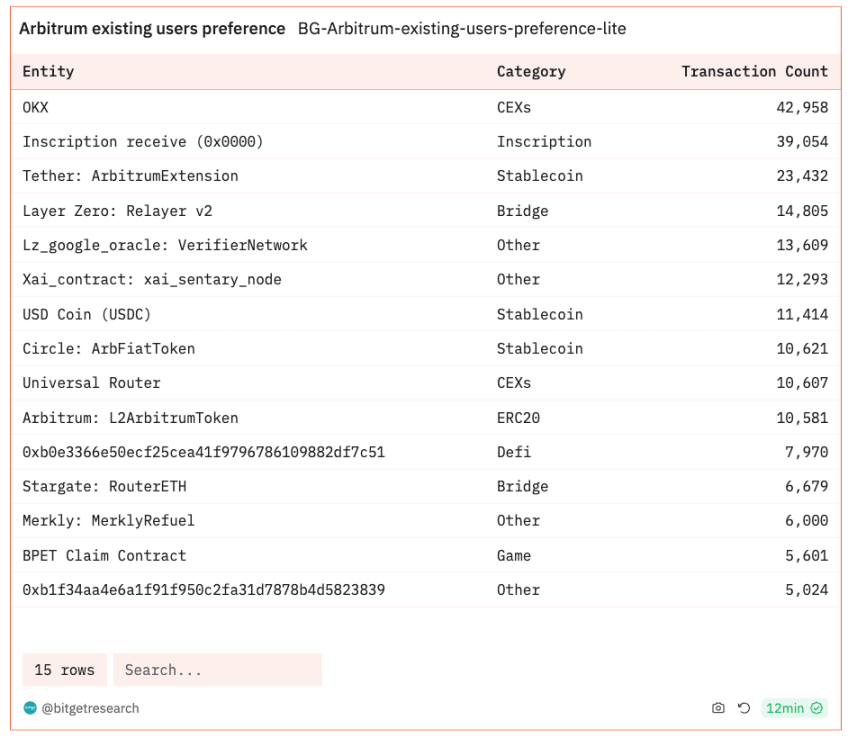Sort by the Transaction Count column header
848x738 pixels.
(754, 72)
